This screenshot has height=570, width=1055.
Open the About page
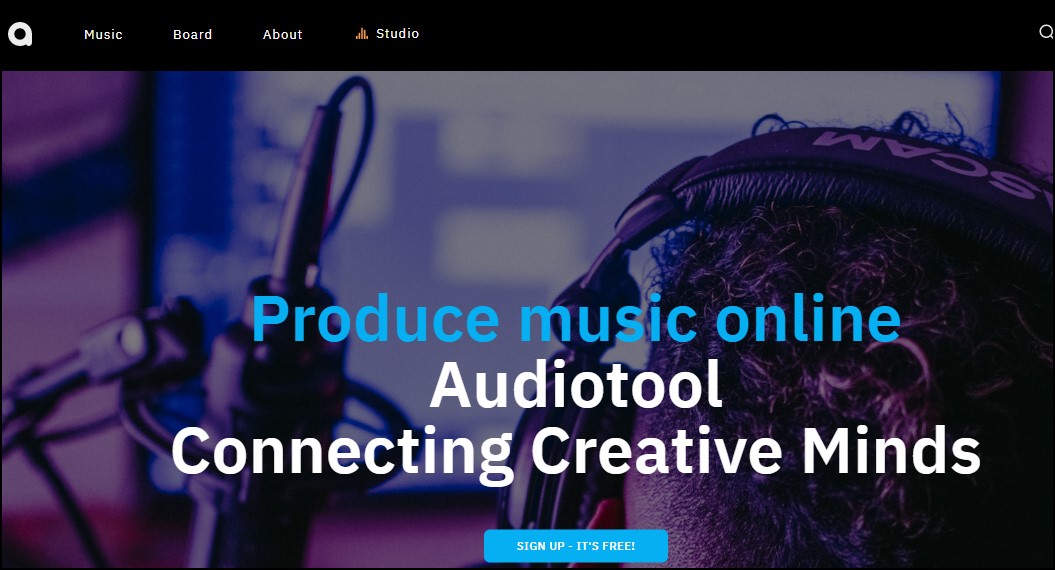pyautogui.click(x=283, y=34)
